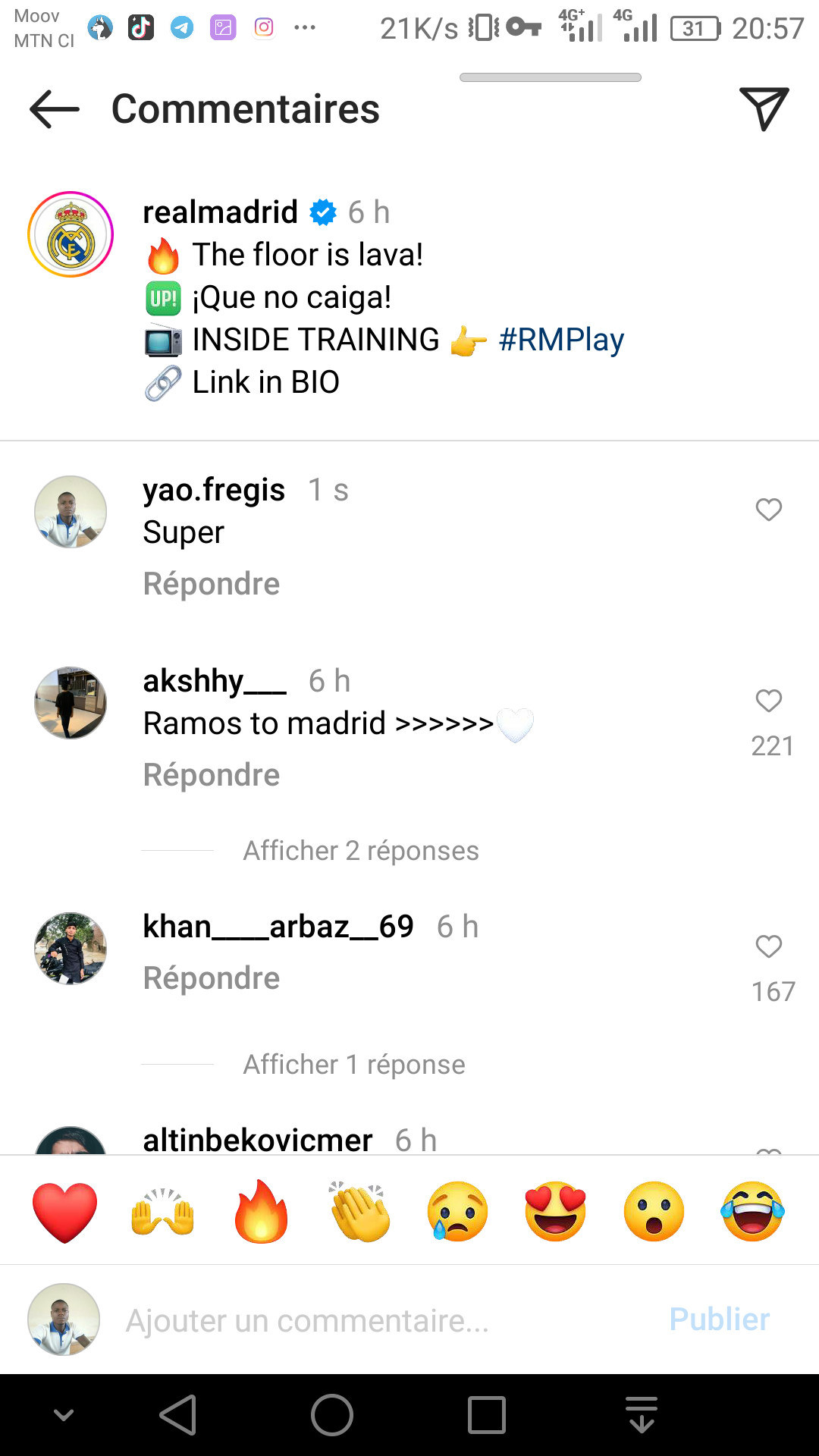Like yao.fregis's Super comment

tap(769, 510)
